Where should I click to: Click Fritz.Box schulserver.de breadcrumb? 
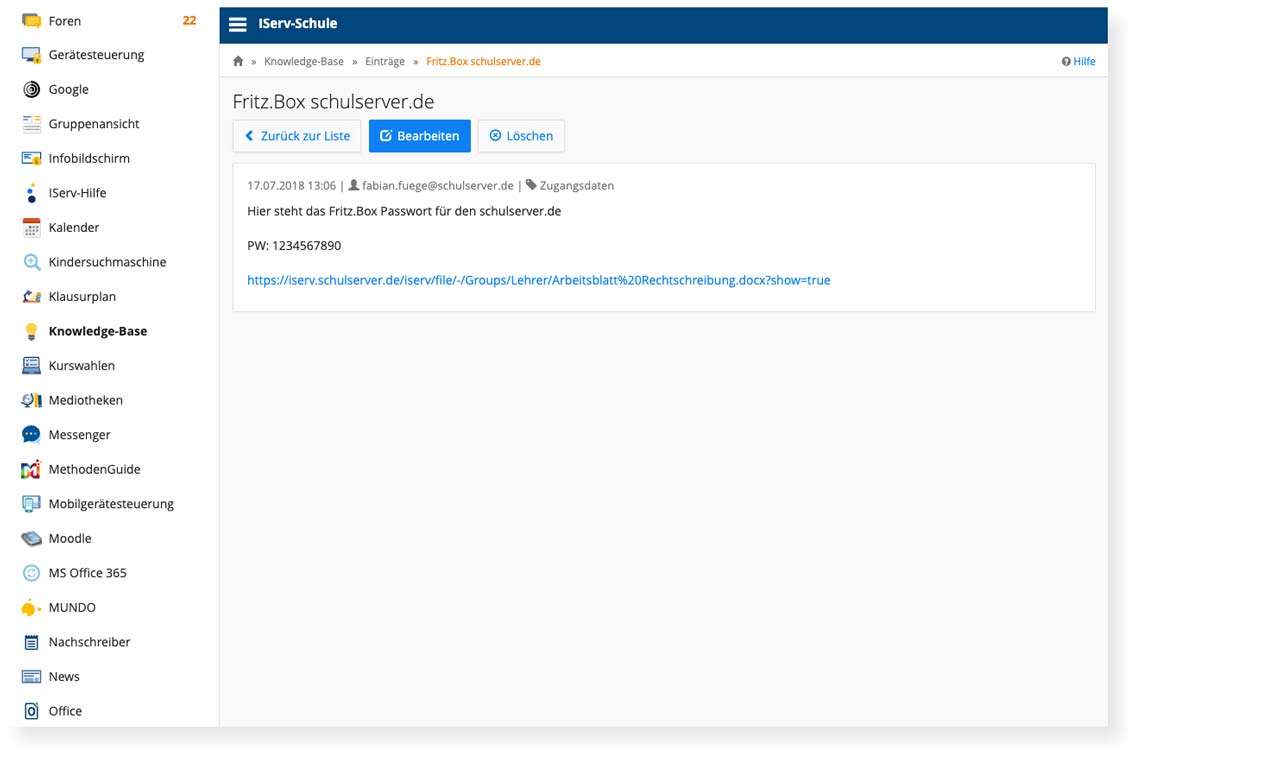click(x=483, y=61)
